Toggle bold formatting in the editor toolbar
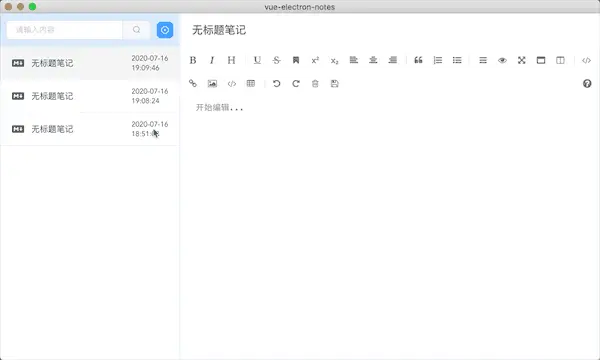The height and width of the screenshot is (360, 600). coord(193,60)
